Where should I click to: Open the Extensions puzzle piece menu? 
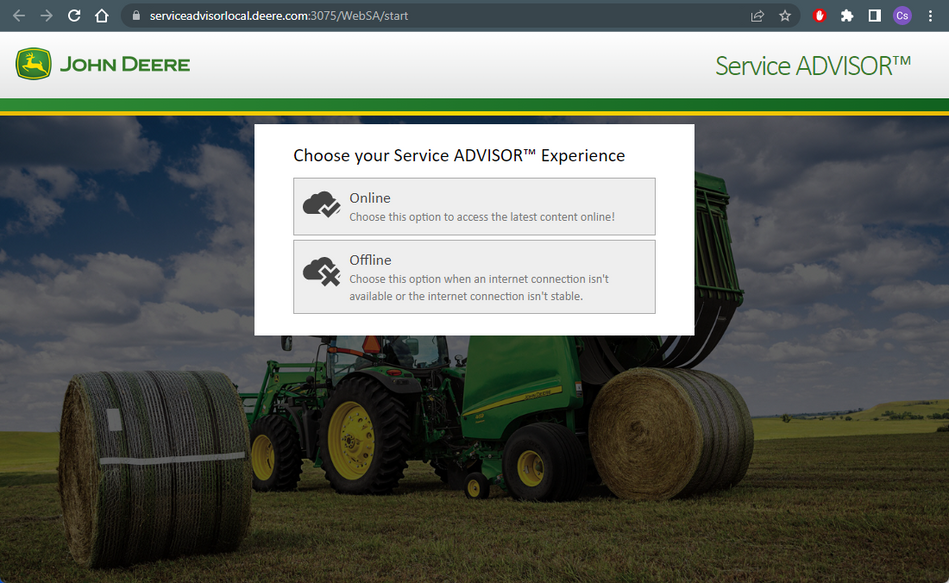coord(847,16)
